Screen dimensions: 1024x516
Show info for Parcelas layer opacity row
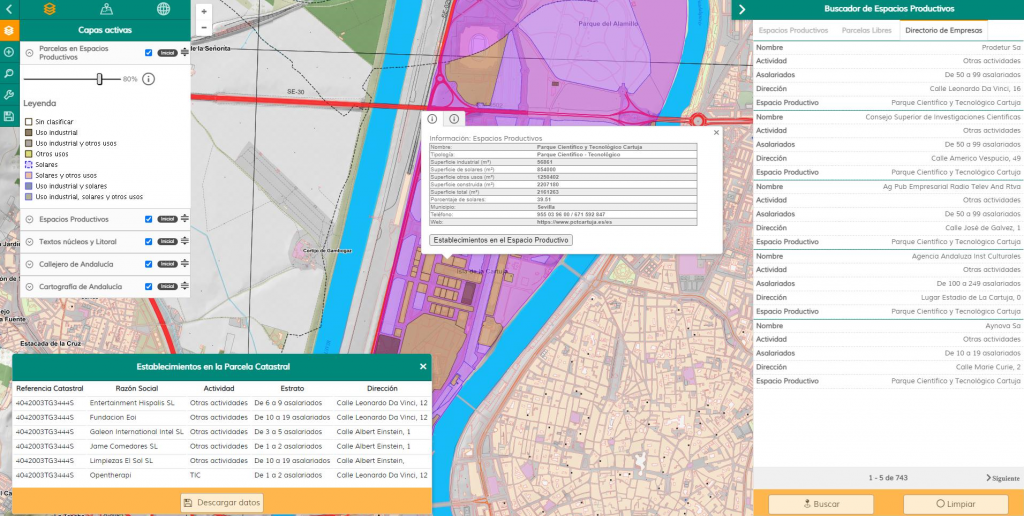(x=148, y=79)
